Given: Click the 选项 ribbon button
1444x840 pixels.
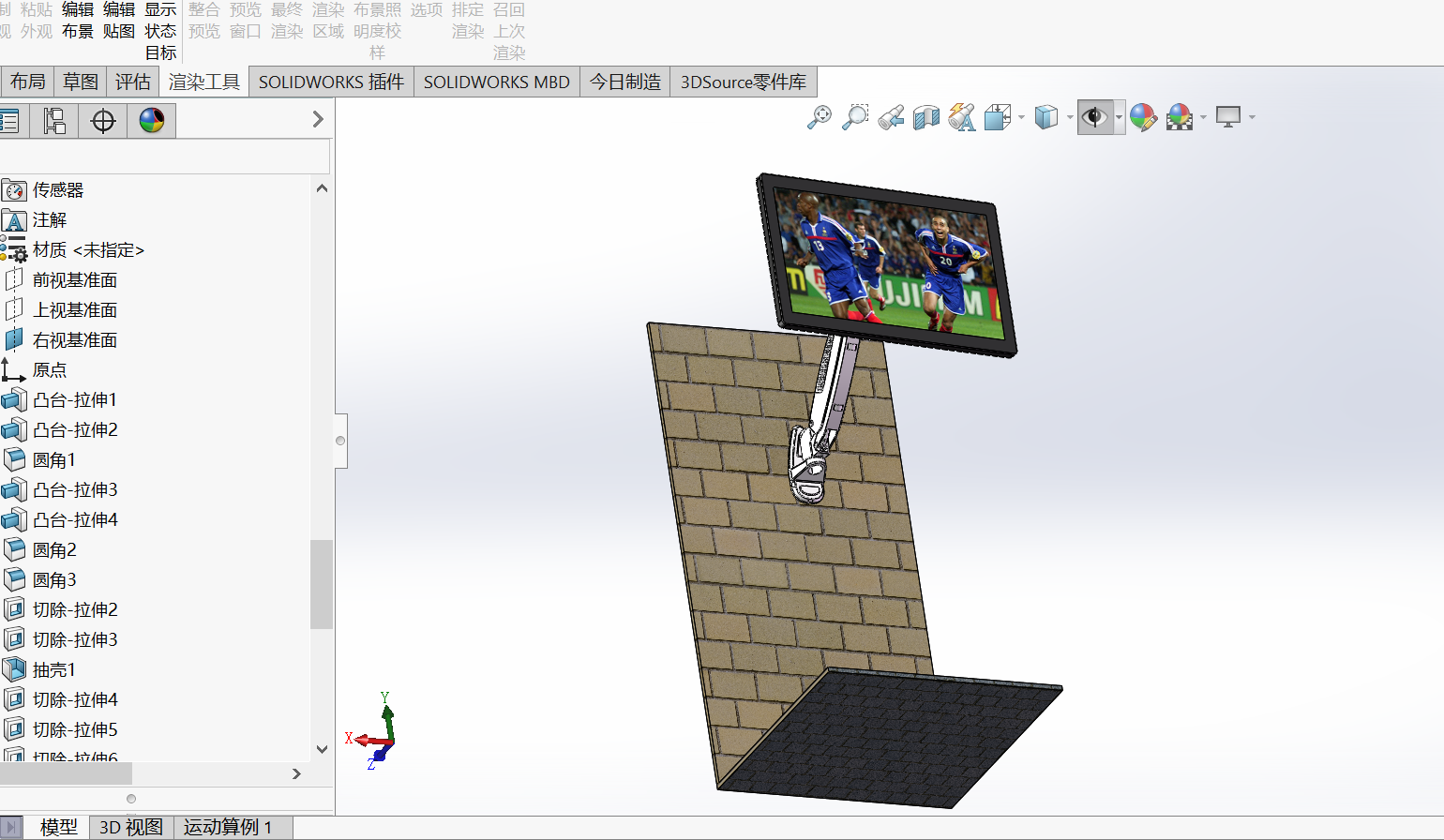Looking at the screenshot, I should pos(427,10).
